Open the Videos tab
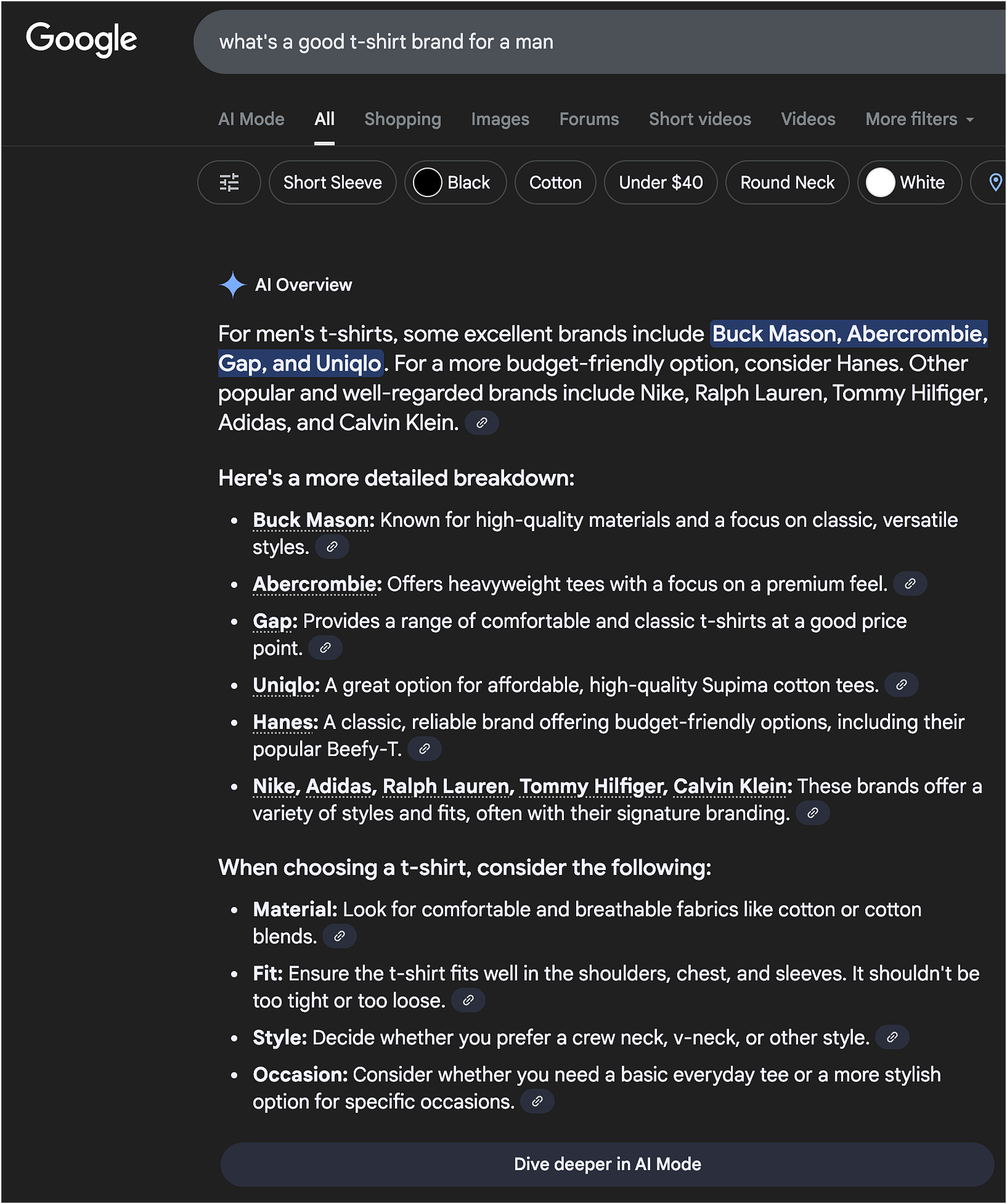 809,120
